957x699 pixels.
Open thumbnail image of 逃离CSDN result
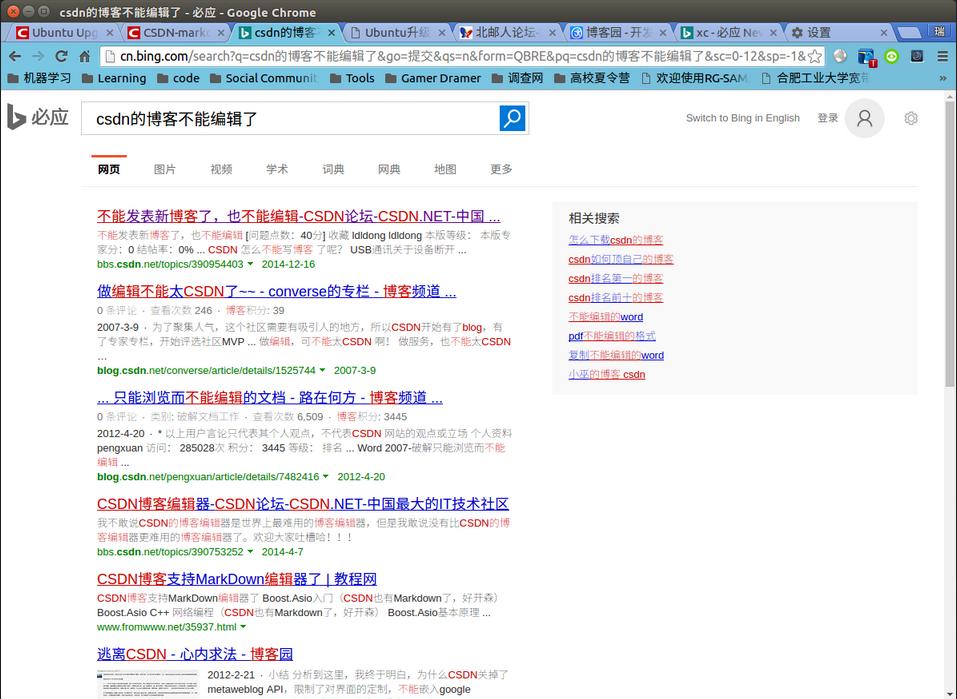point(148,684)
